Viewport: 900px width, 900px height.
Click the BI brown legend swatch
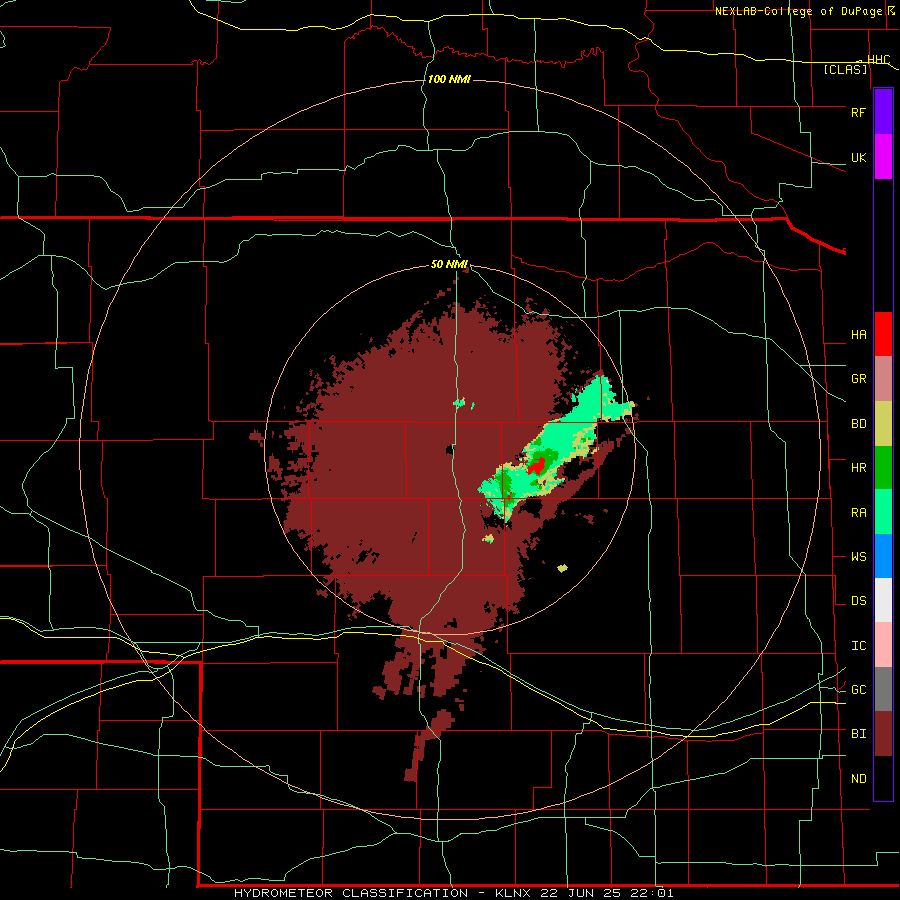[x=883, y=734]
